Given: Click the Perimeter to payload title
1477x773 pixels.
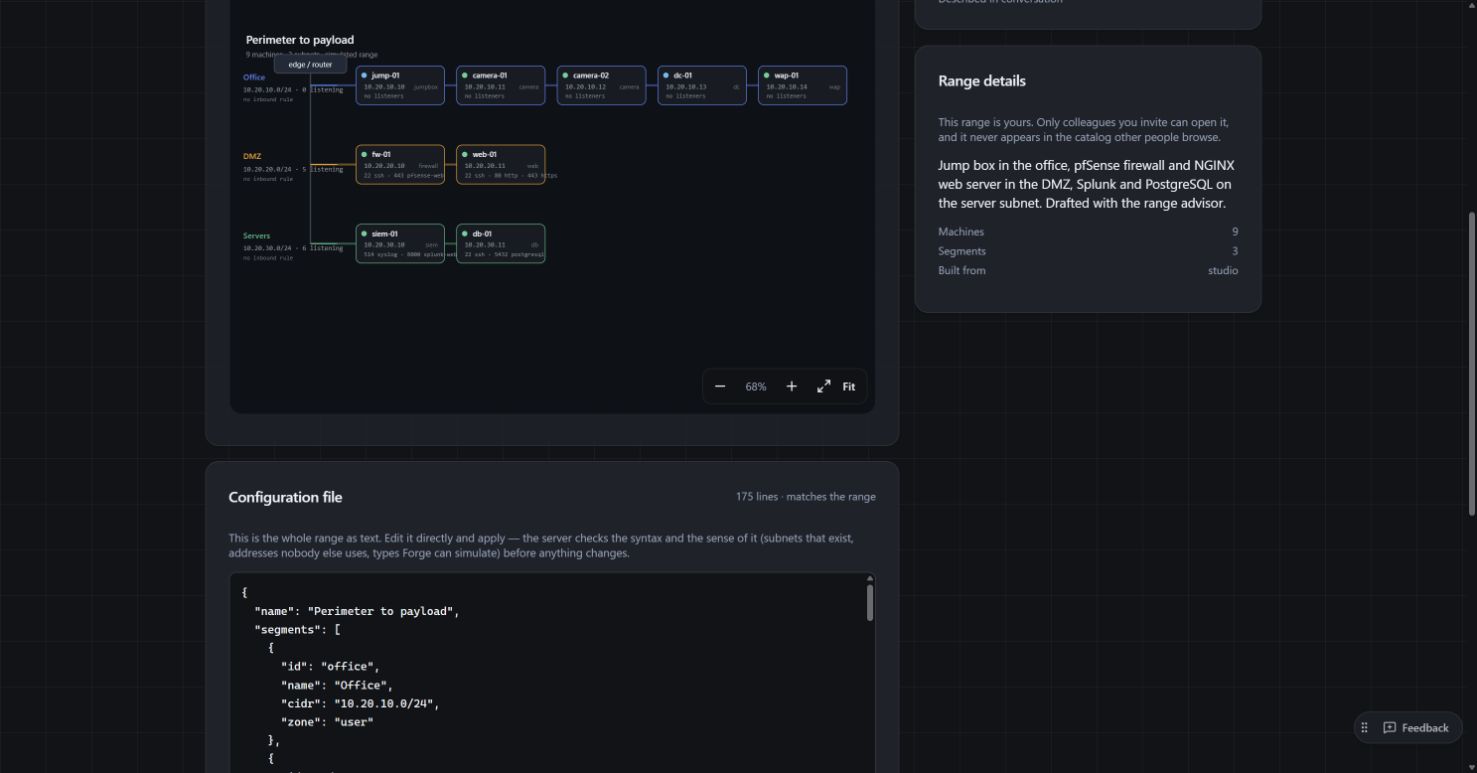Looking at the screenshot, I should [300, 40].
